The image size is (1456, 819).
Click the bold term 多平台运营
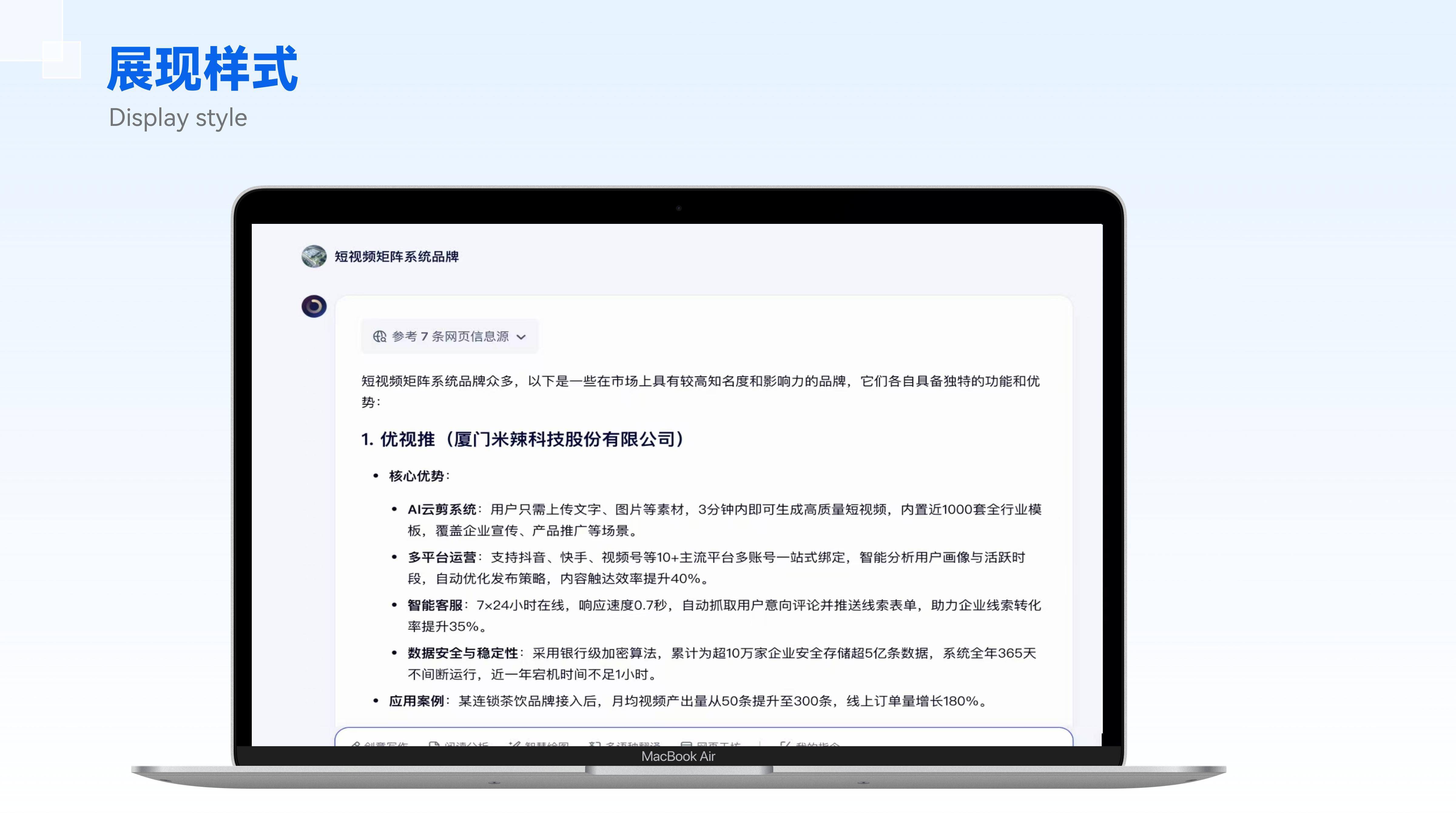tap(442, 557)
